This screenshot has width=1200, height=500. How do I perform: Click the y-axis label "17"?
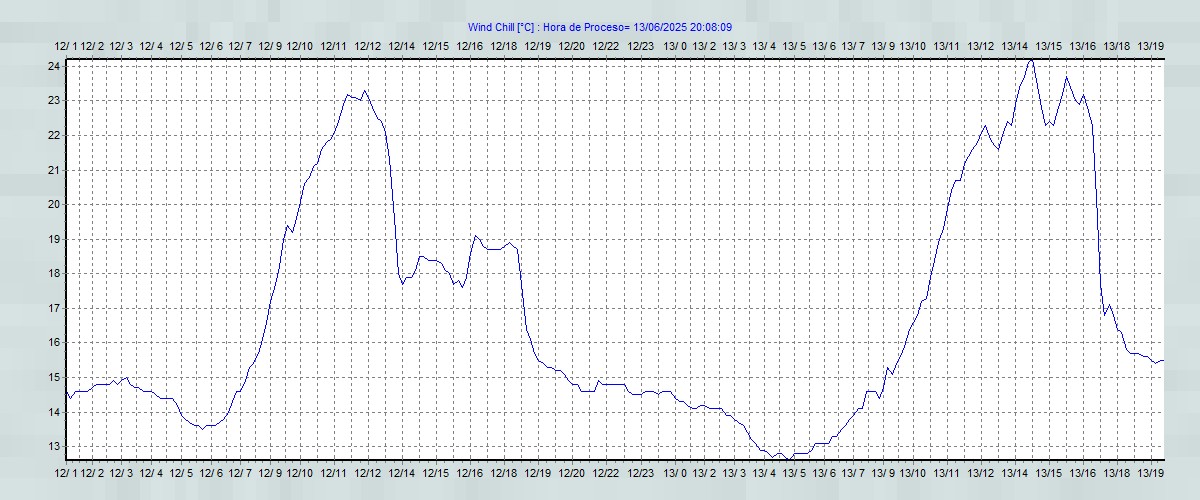[x=56, y=308]
